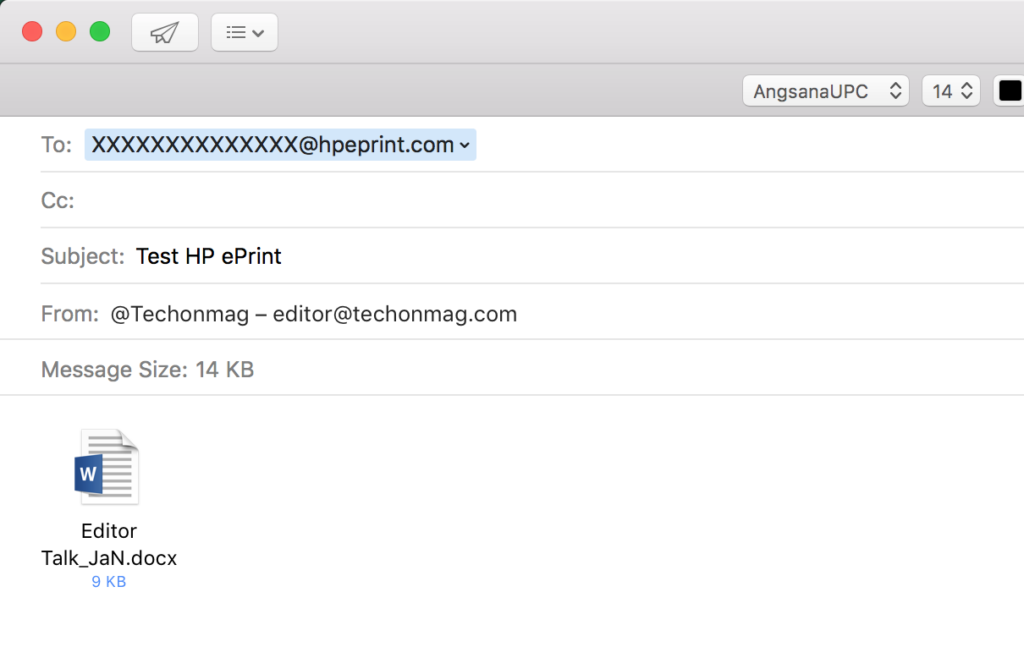Close the compose window red button
Image resolution: width=1024 pixels, height=658 pixels.
click(32, 31)
